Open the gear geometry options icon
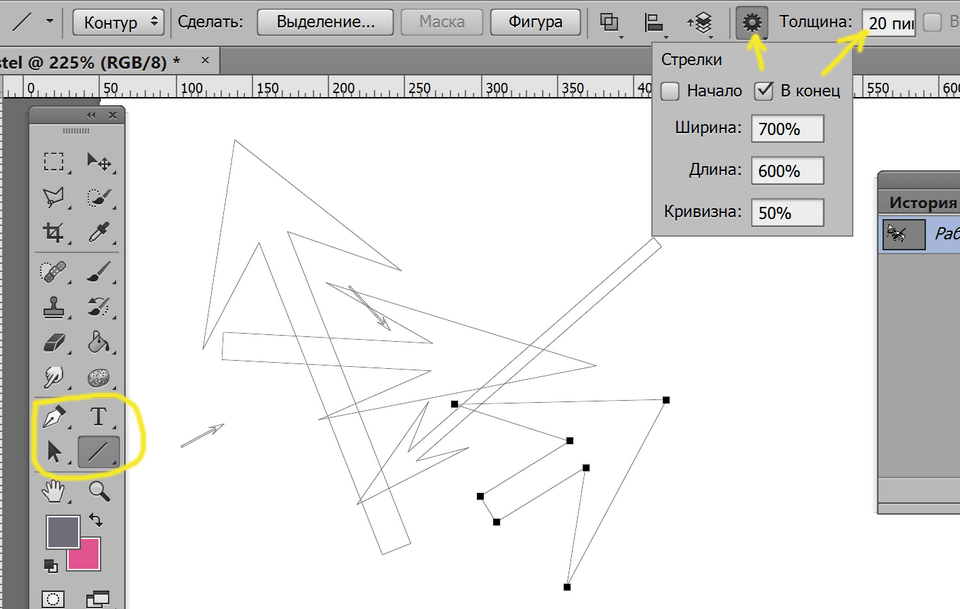960x609 pixels. (752, 21)
